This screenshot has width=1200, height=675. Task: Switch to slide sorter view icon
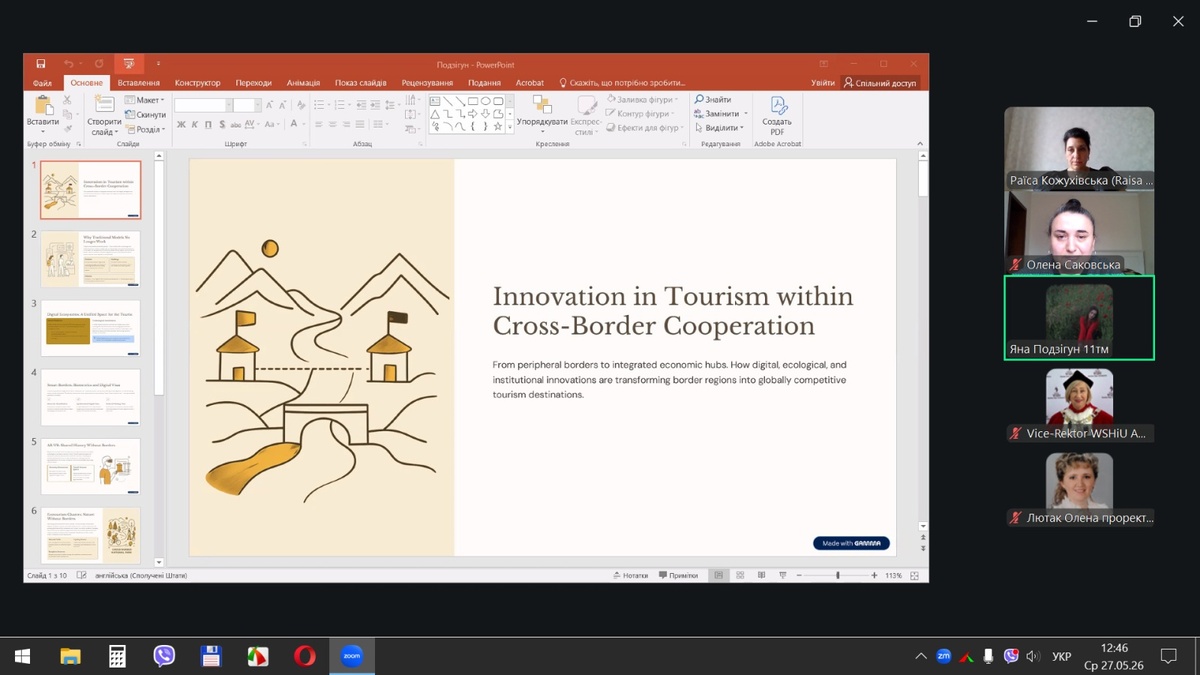[x=740, y=576]
